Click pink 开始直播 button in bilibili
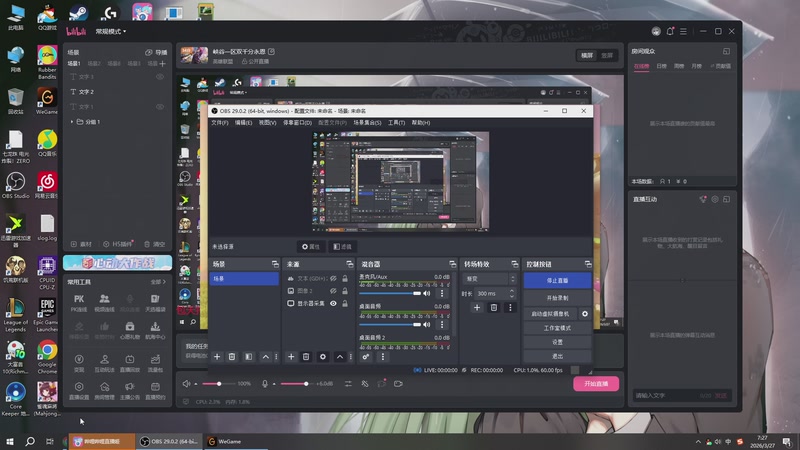 tap(596, 384)
